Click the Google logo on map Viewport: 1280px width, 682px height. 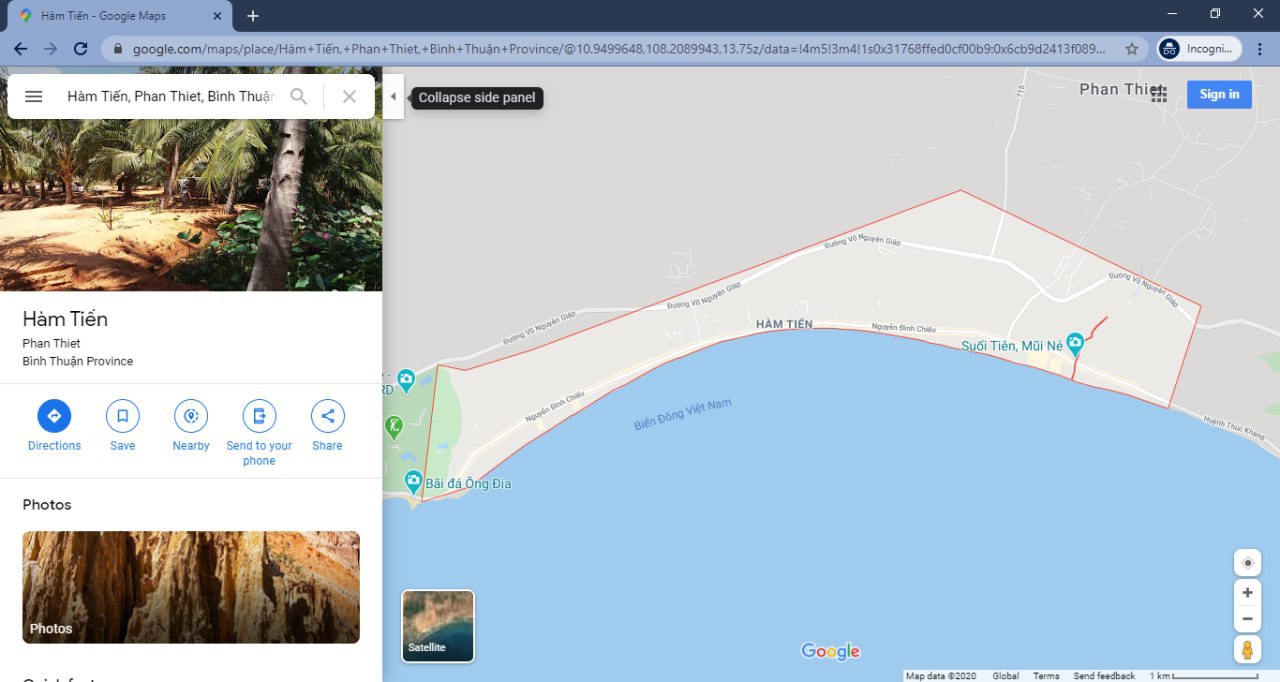pos(830,651)
